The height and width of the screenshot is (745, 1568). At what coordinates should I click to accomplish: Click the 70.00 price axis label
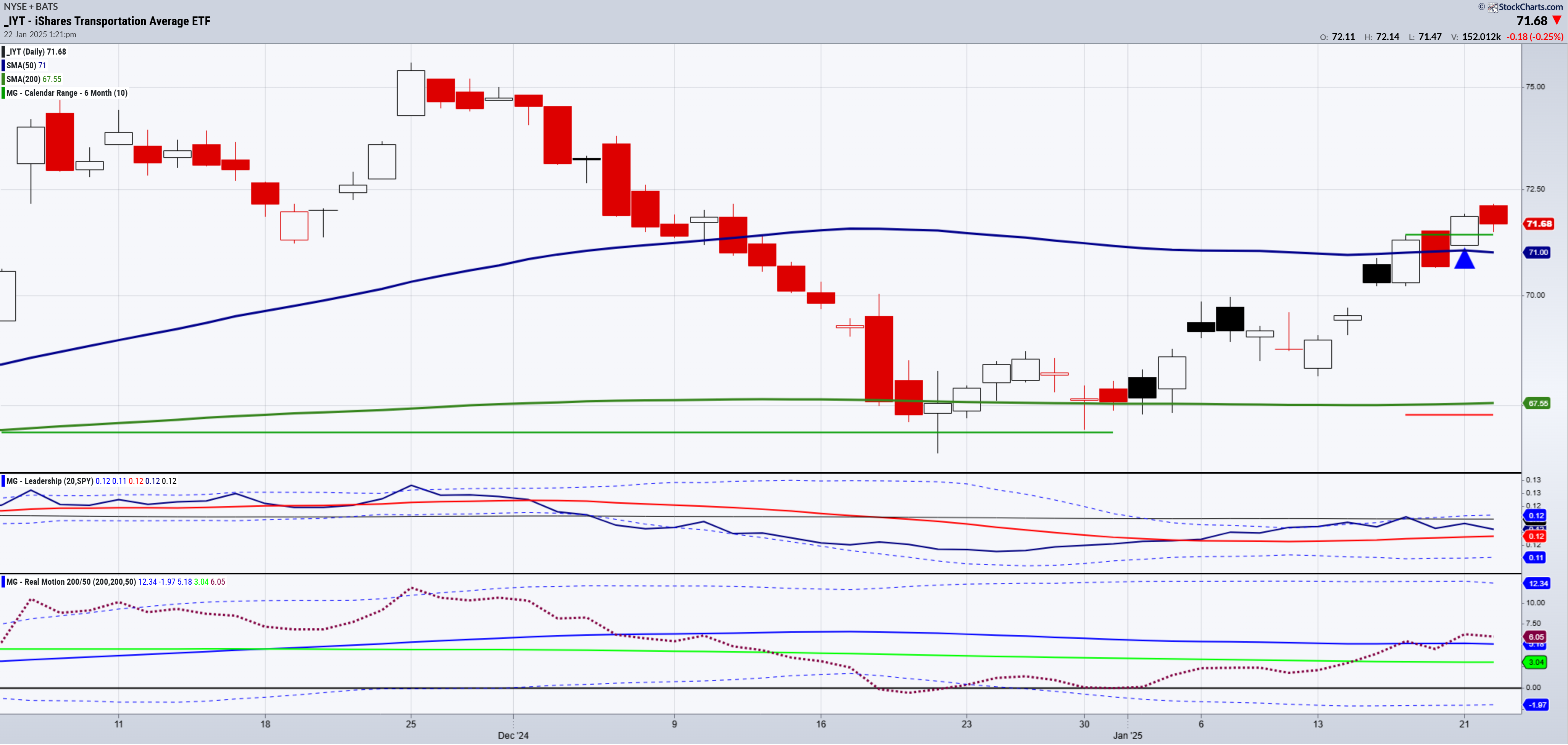[1535, 295]
